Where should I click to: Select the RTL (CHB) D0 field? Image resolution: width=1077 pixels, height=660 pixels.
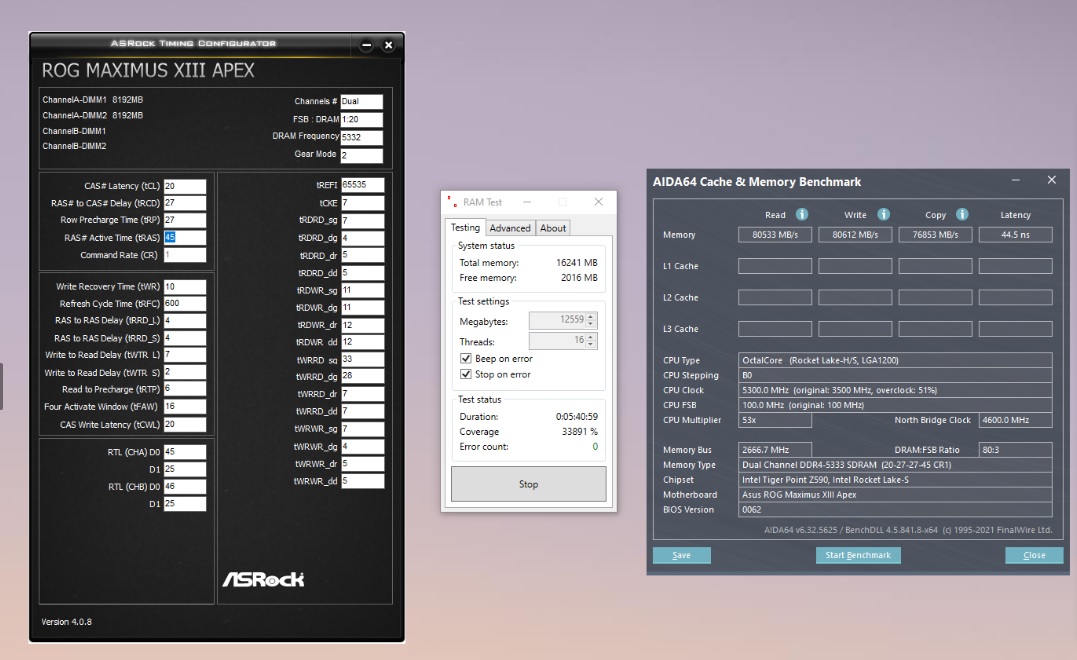pyautogui.click(x=185, y=487)
